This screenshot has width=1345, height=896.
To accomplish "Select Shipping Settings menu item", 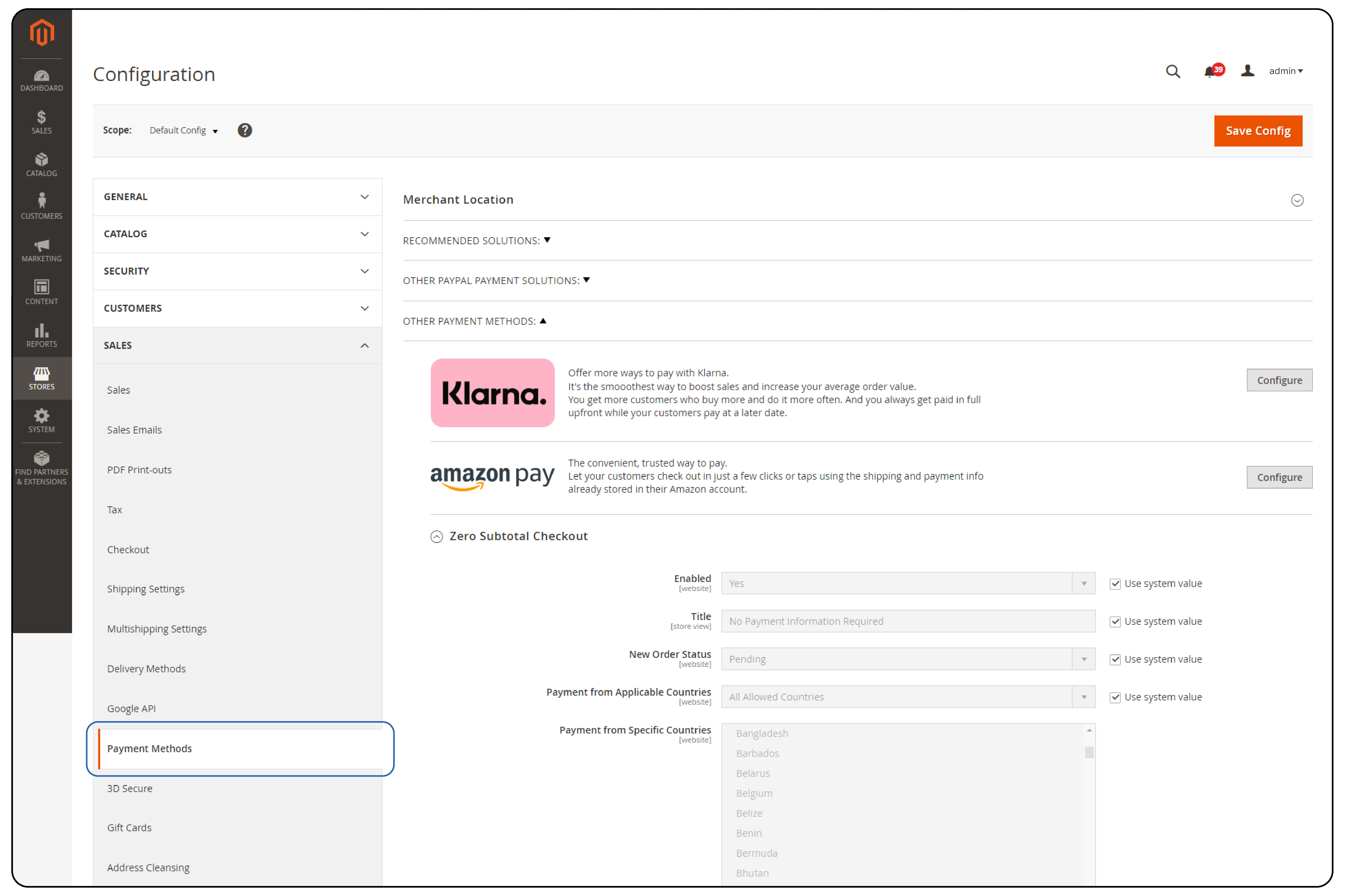I will tap(145, 589).
